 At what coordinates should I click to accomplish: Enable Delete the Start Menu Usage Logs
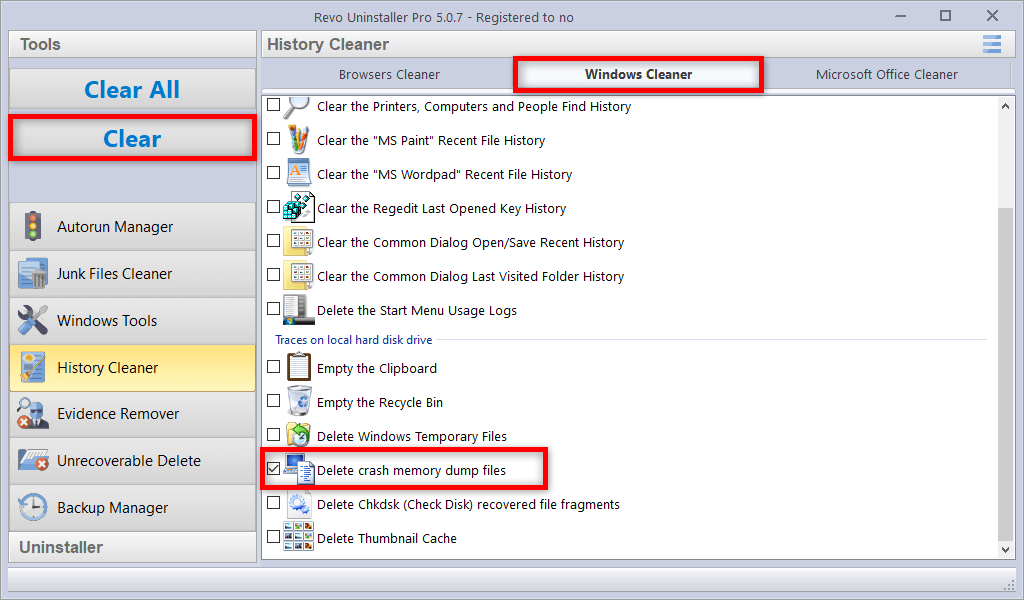tap(274, 308)
